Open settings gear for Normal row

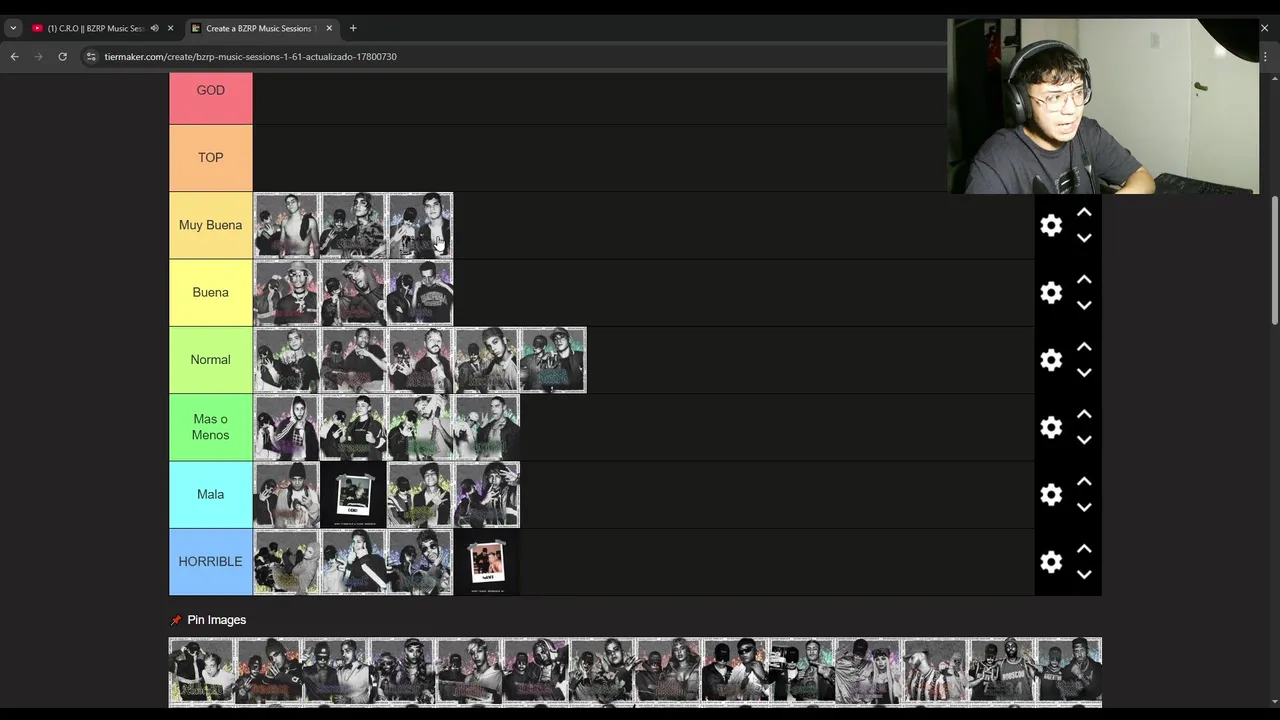click(x=1051, y=360)
